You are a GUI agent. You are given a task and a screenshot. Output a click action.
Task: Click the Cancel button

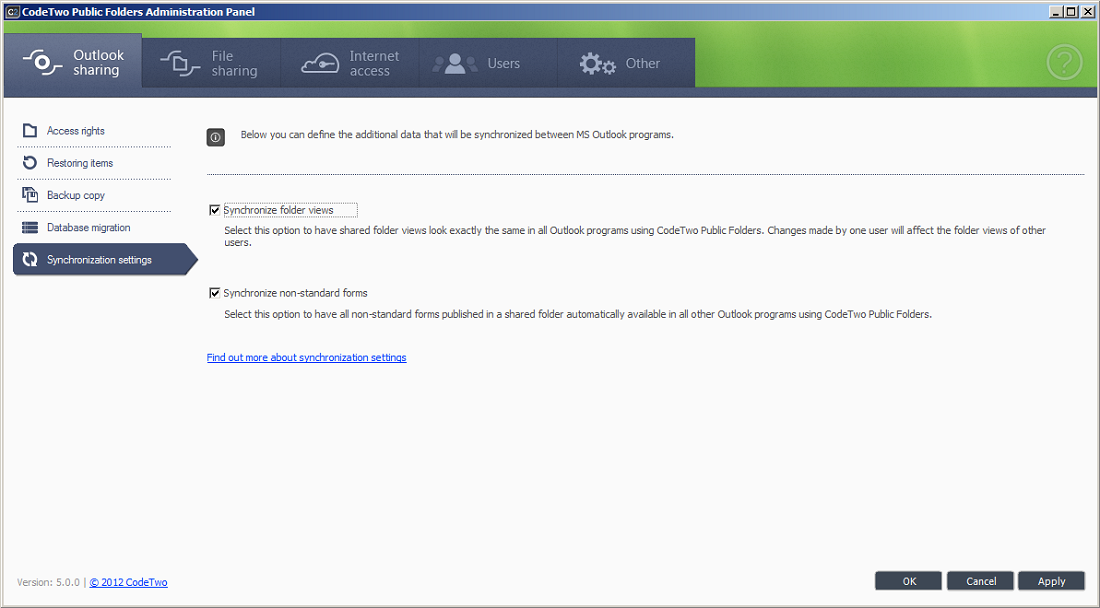(x=980, y=581)
